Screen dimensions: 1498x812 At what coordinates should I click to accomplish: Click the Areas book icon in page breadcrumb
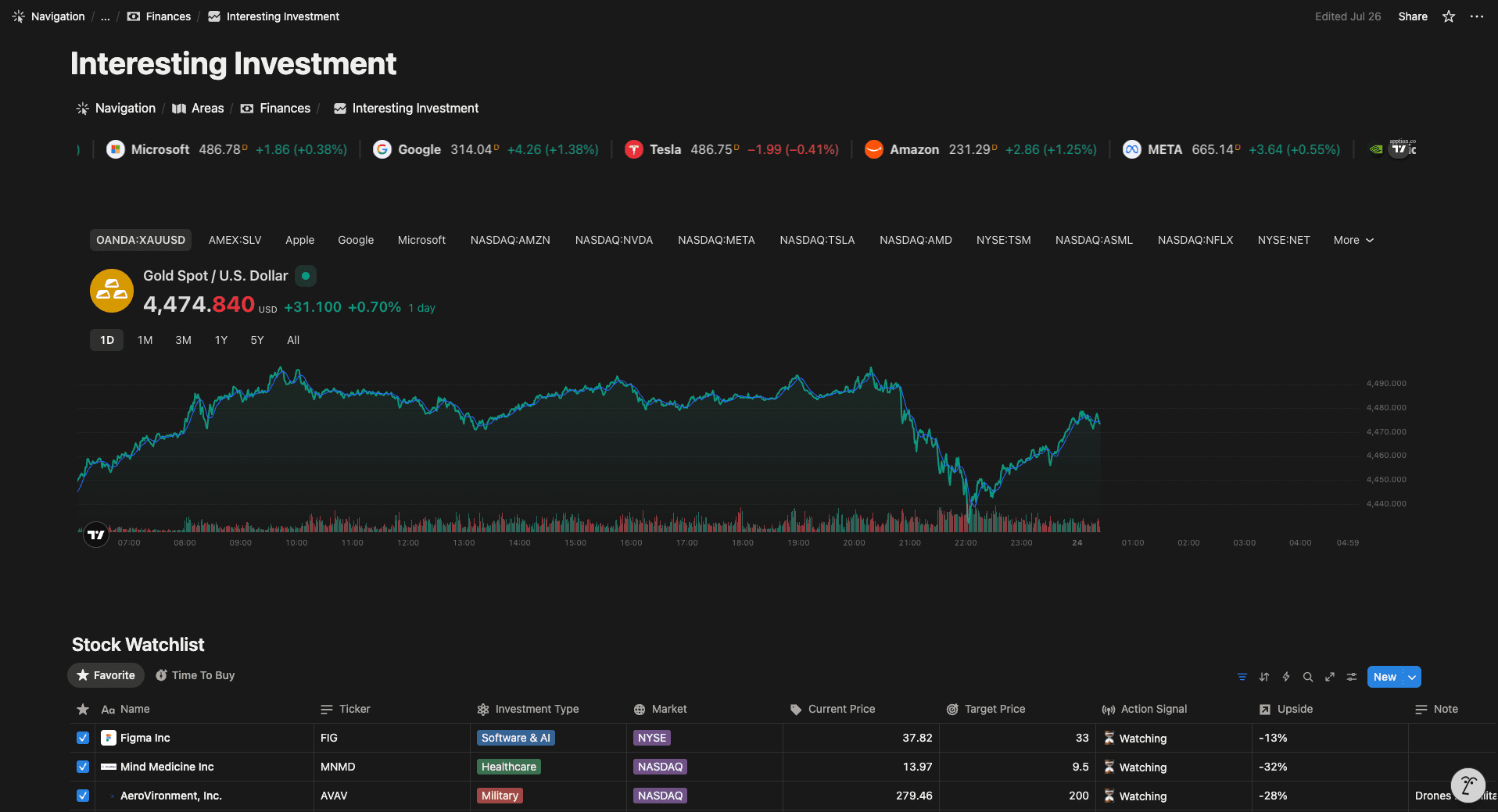(179, 109)
